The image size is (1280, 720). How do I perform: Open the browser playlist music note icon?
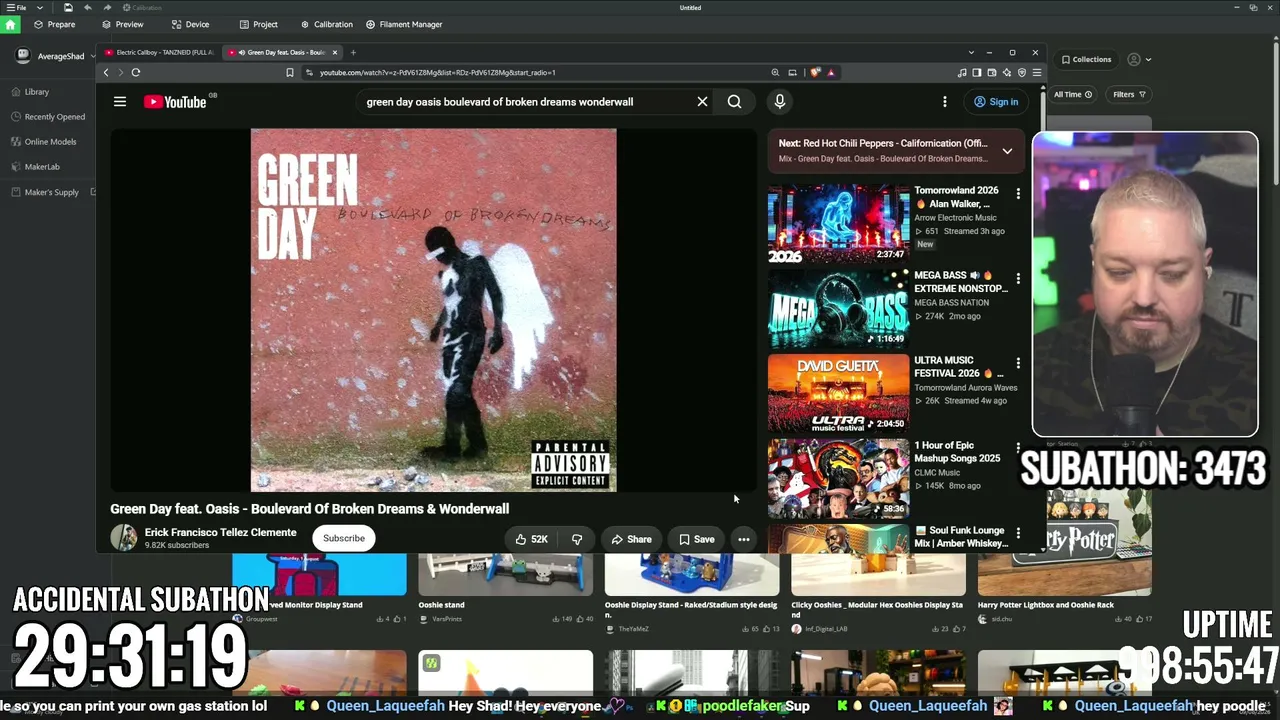point(962,72)
